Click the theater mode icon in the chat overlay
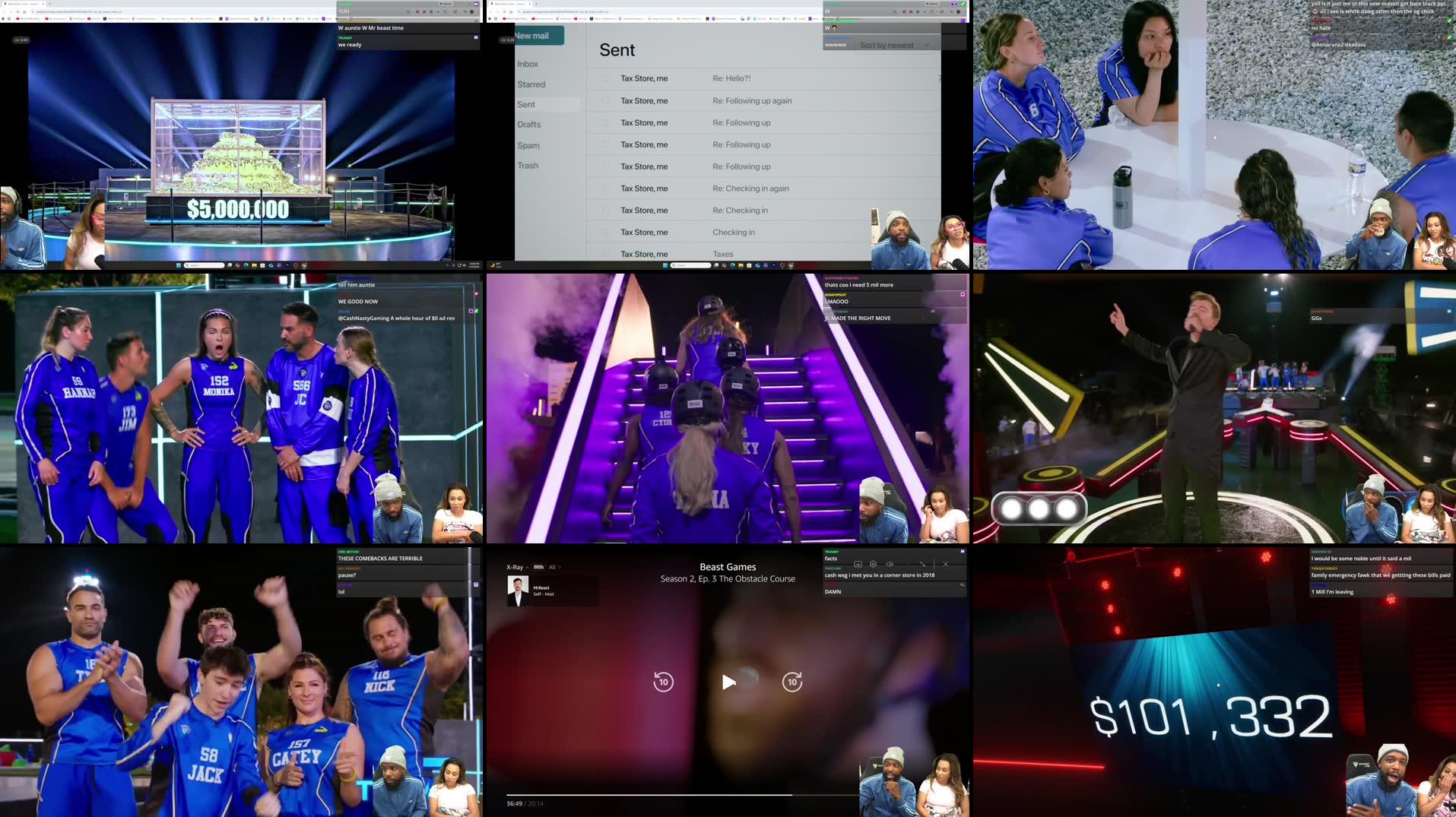 pyautogui.click(x=858, y=564)
